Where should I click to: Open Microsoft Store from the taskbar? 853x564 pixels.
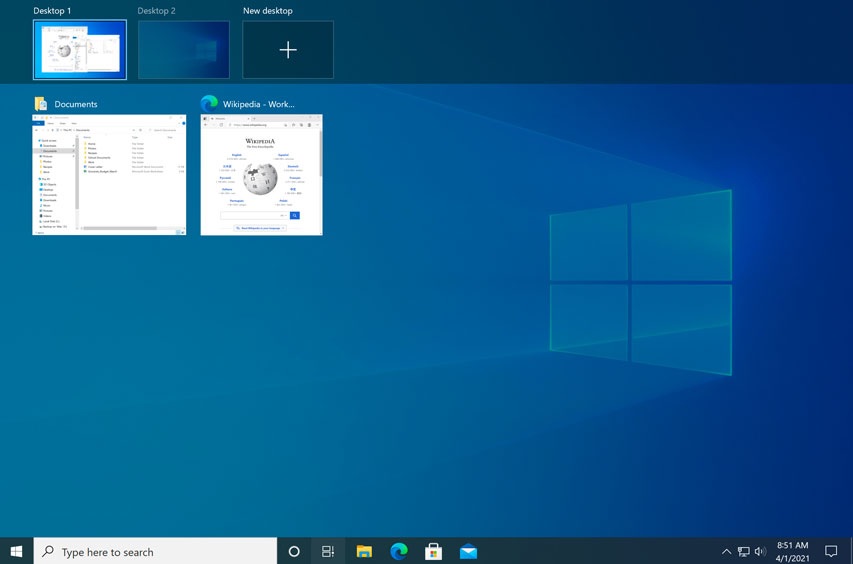pos(433,551)
